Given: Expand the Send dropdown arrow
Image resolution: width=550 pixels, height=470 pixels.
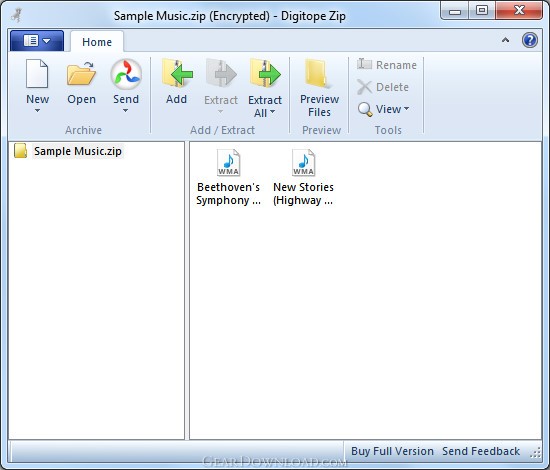Looking at the screenshot, I should click(x=125, y=111).
